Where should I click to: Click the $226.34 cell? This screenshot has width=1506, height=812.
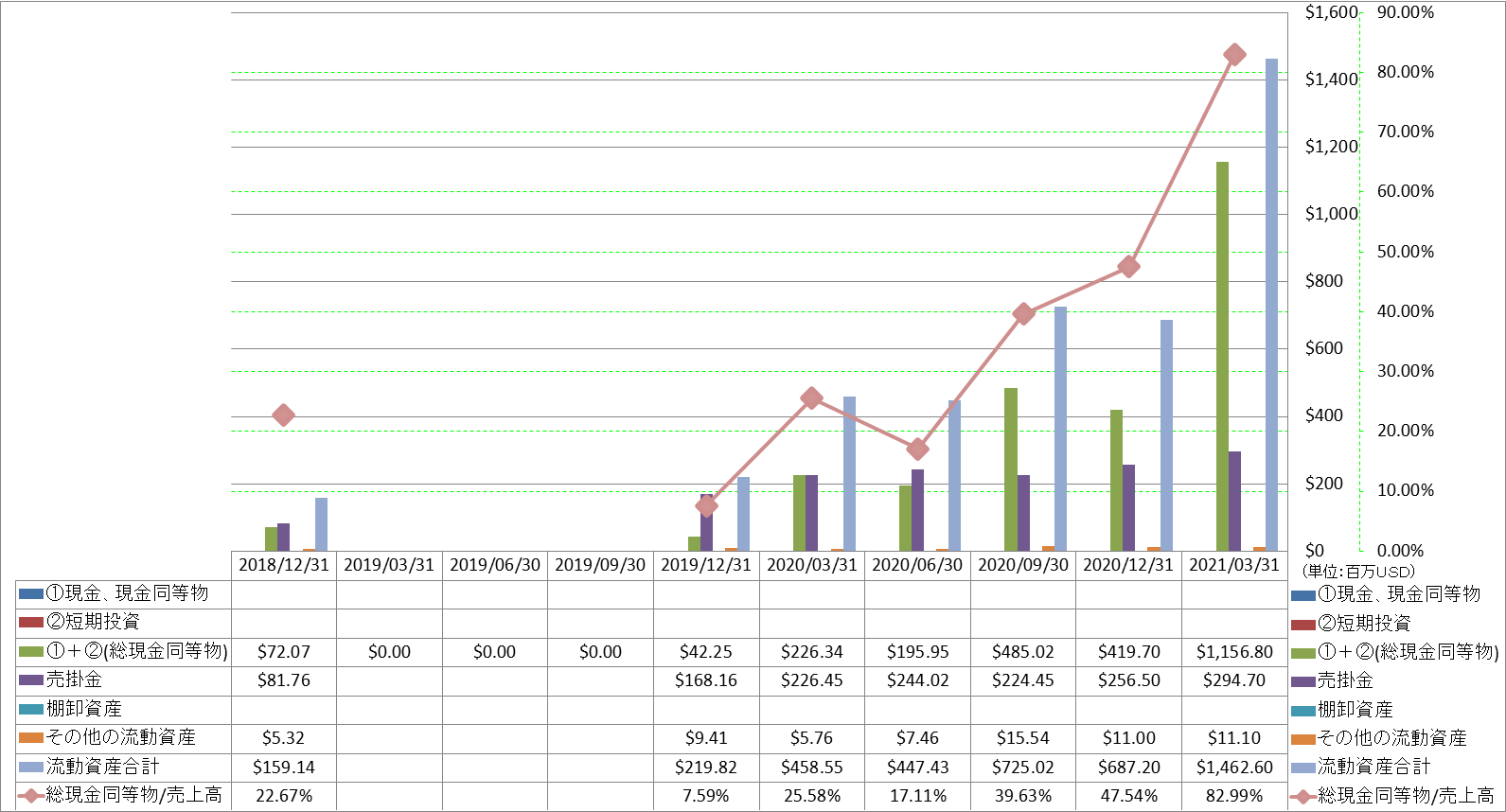click(x=812, y=652)
